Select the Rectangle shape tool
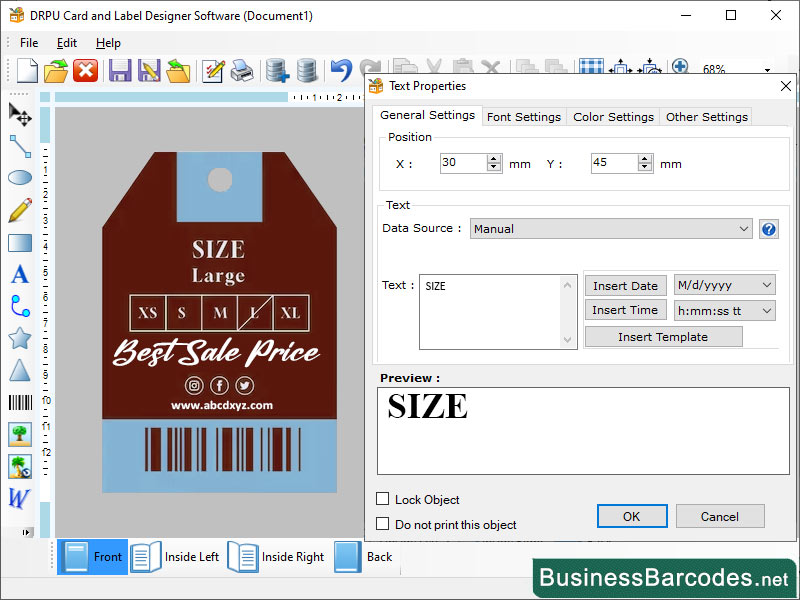 [x=20, y=242]
